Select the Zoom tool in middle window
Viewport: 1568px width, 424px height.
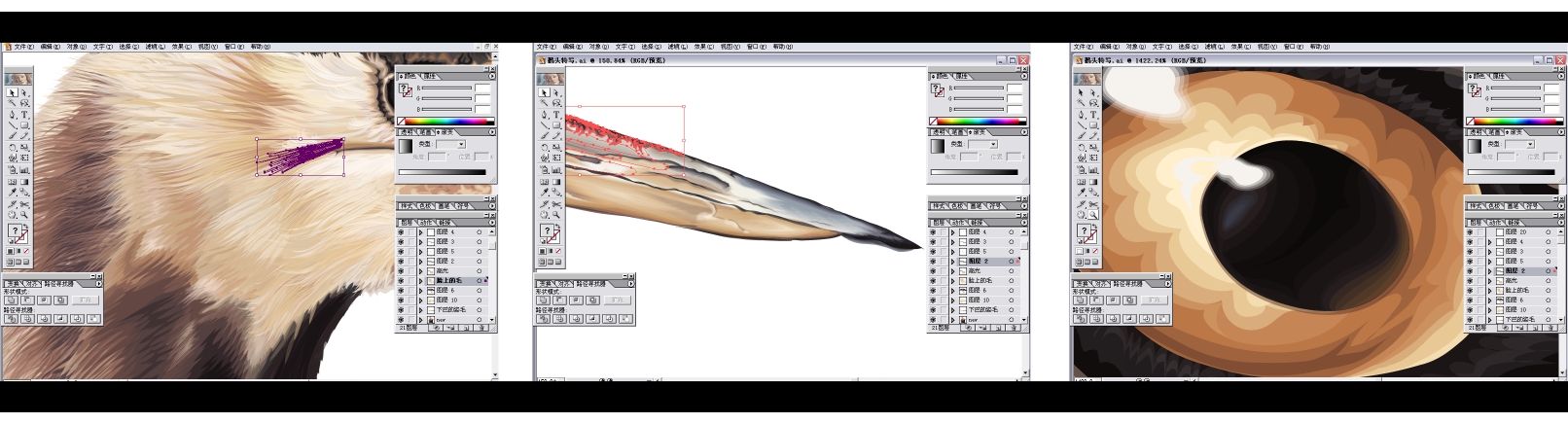[557, 214]
